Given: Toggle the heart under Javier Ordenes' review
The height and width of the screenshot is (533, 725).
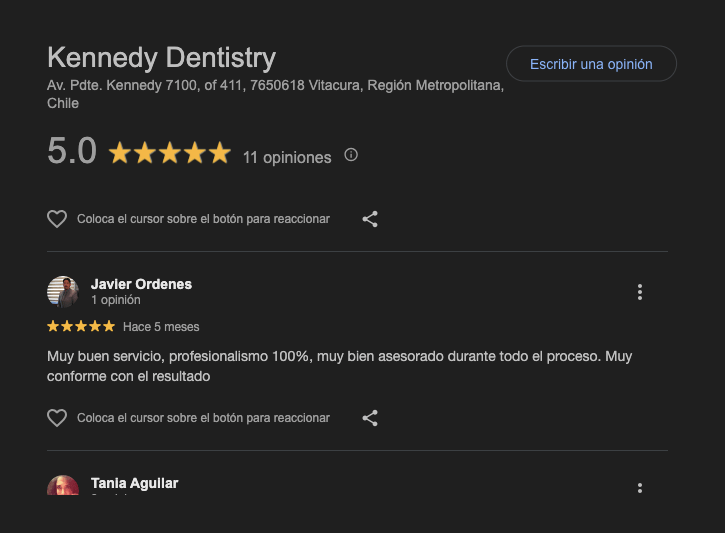Looking at the screenshot, I should click(57, 418).
